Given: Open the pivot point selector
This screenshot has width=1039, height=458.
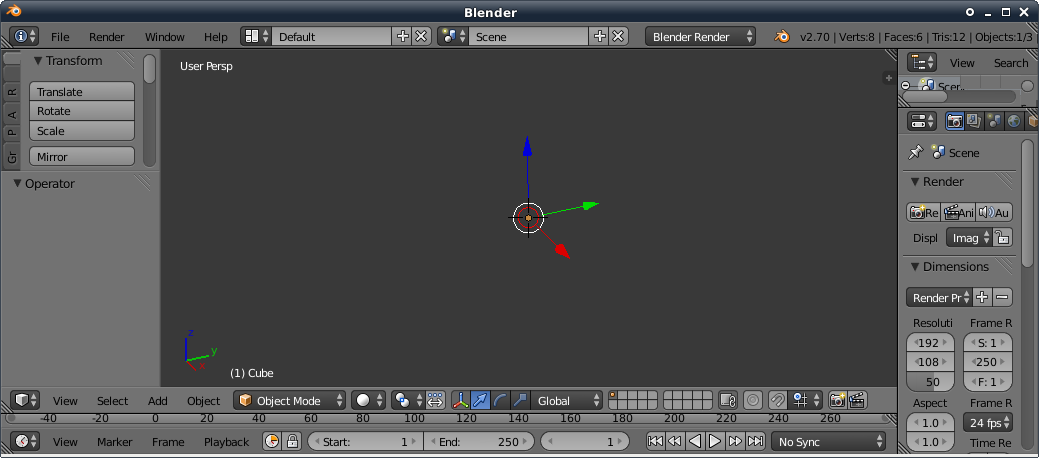Looking at the screenshot, I should click(x=408, y=400).
